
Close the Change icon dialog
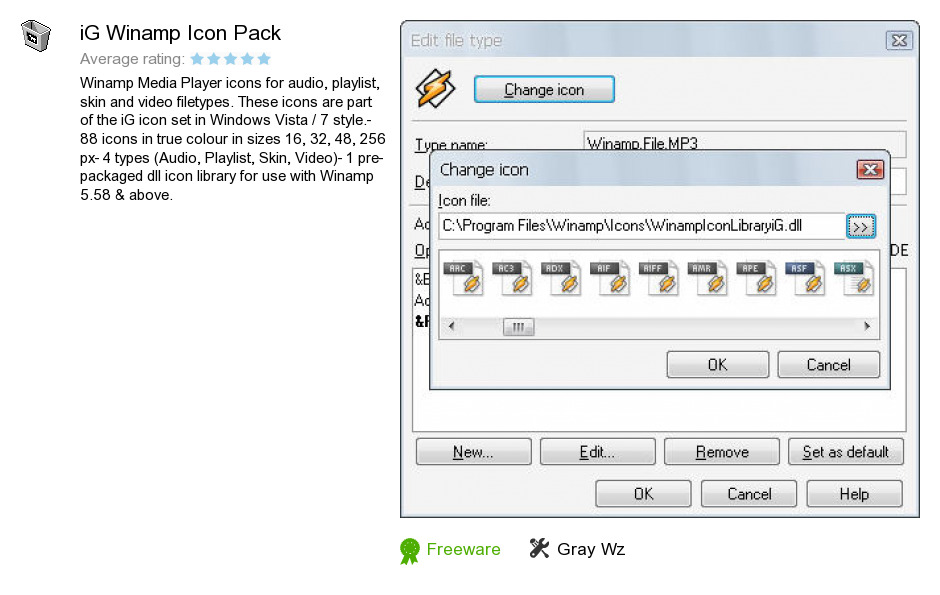point(870,170)
